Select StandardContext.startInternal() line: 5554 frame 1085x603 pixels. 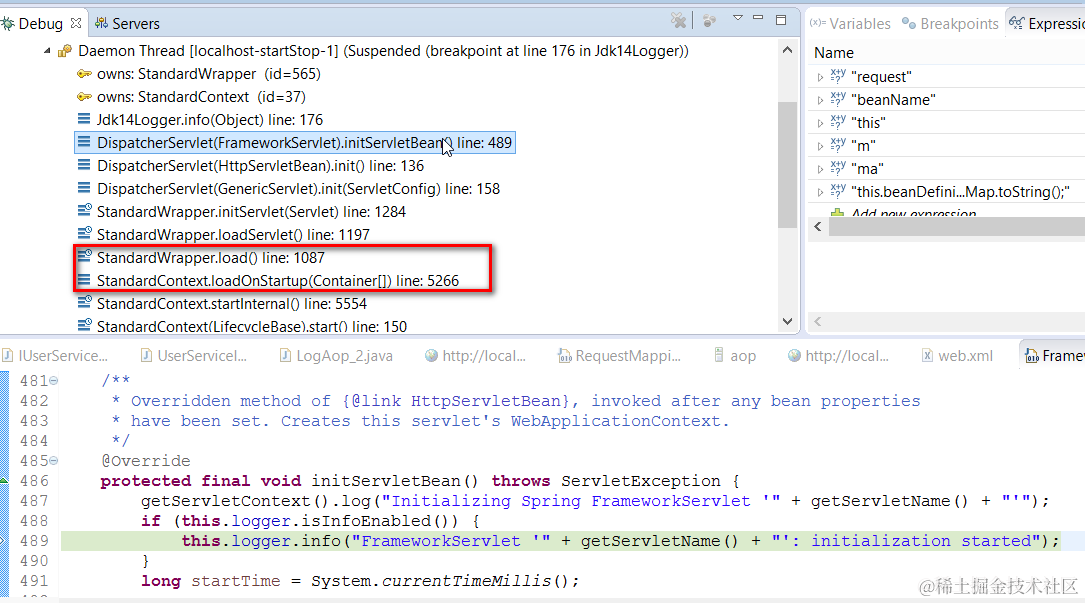[232, 303]
